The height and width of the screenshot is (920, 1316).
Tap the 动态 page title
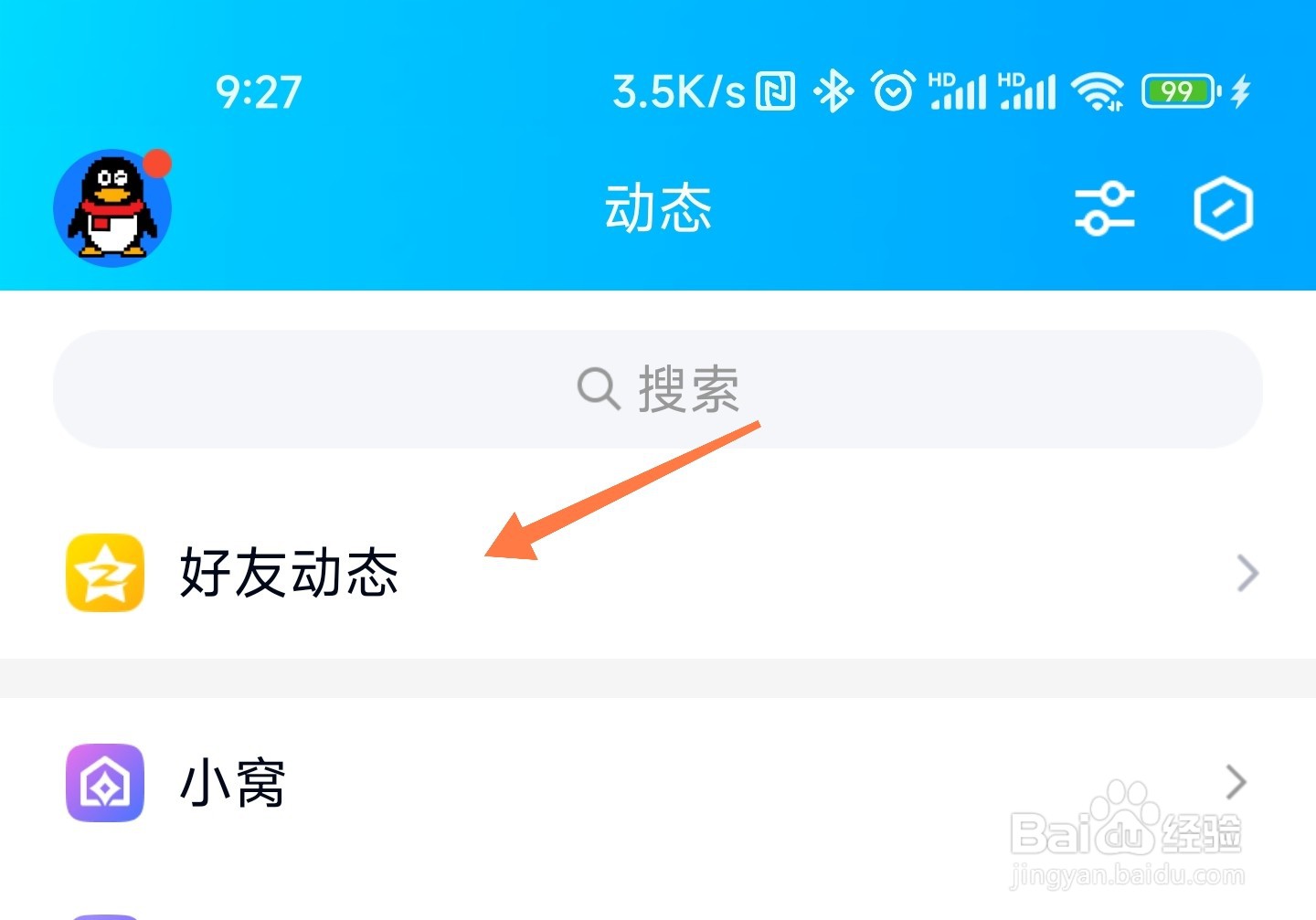click(658, 208)
